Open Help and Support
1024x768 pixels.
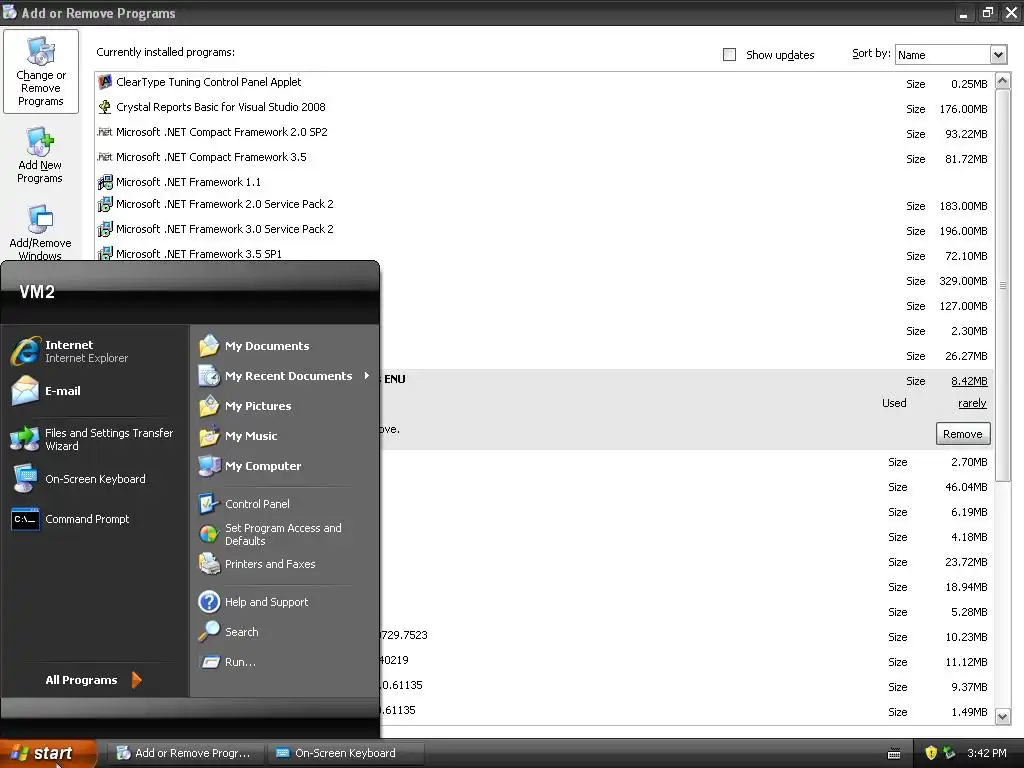(253, 601)
